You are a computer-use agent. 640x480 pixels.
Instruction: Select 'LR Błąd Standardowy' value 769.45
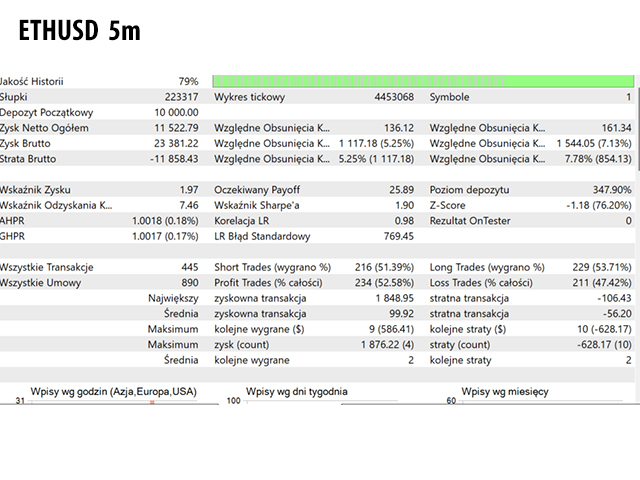[399, 237]
